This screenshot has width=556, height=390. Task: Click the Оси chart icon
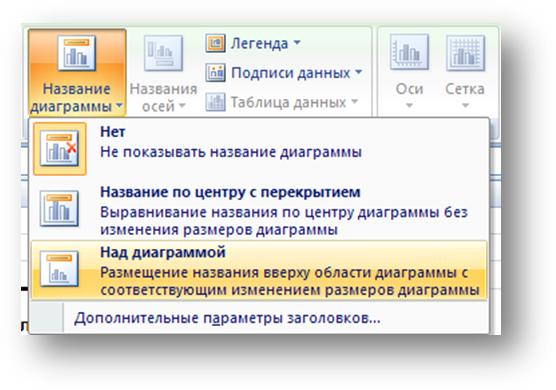[x=409, y=52]
